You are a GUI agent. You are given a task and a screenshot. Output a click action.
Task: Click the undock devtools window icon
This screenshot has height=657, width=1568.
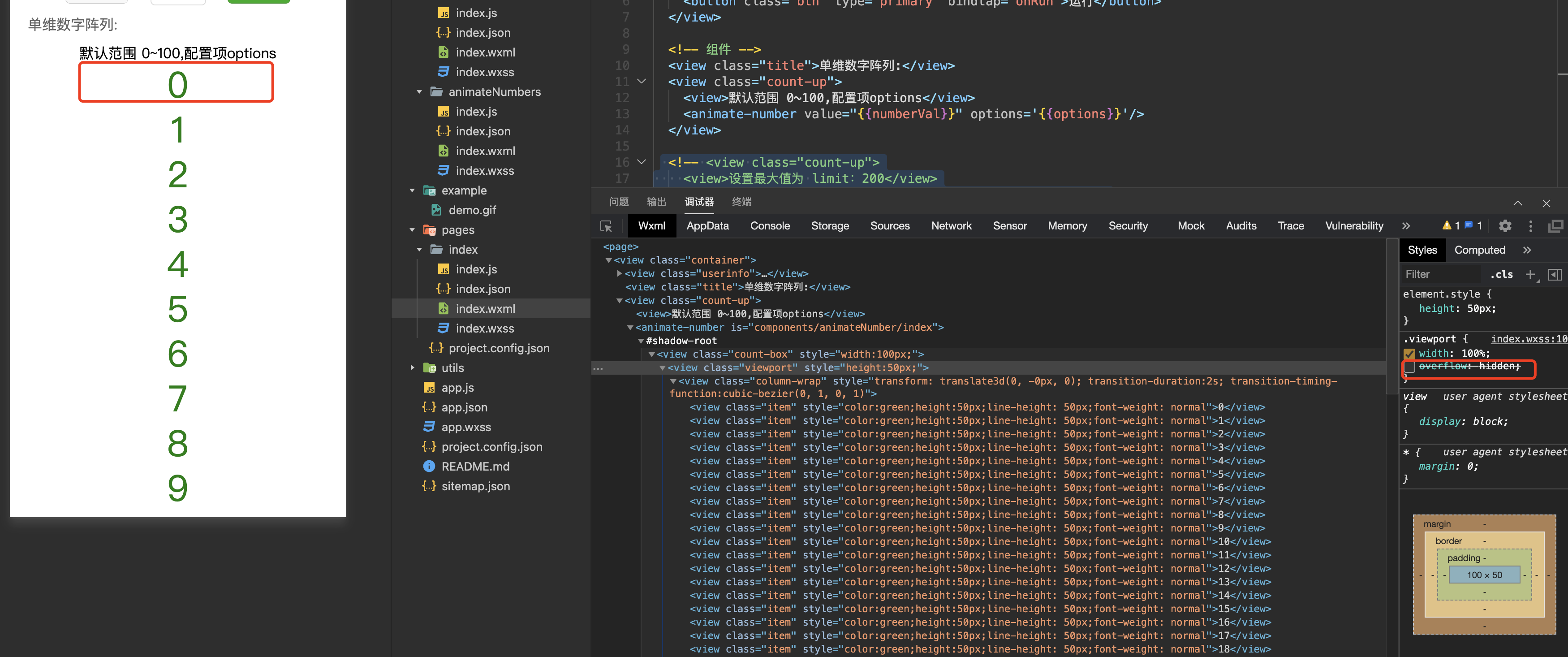click(1555, 226)
